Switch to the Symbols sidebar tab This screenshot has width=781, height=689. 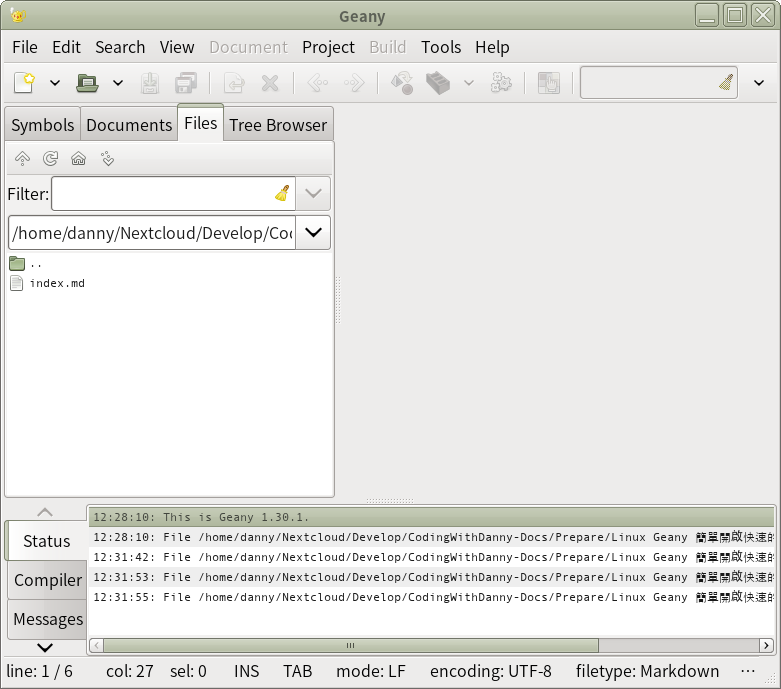coord(42,125)
